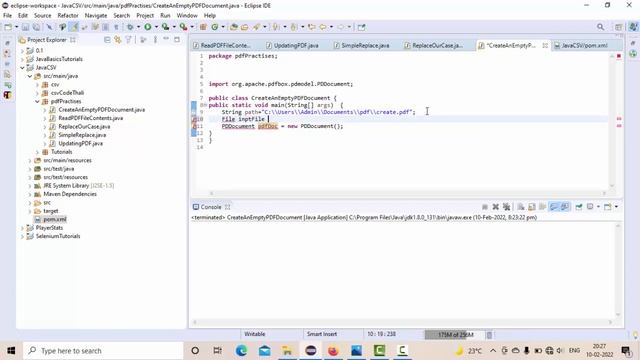Screen dimensions: 640x360
Task: Click the heap memory status bar
Action: click(455, 335)
